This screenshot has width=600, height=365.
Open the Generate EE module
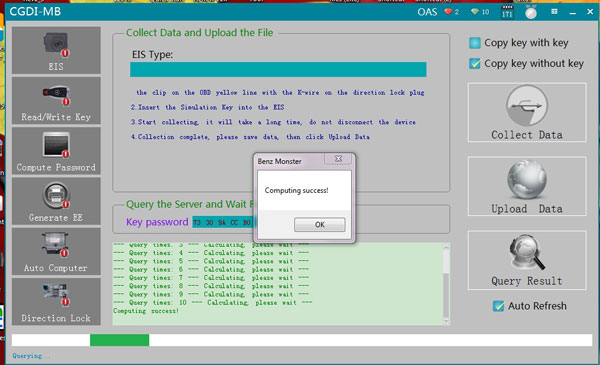click(x=56, y=201)
